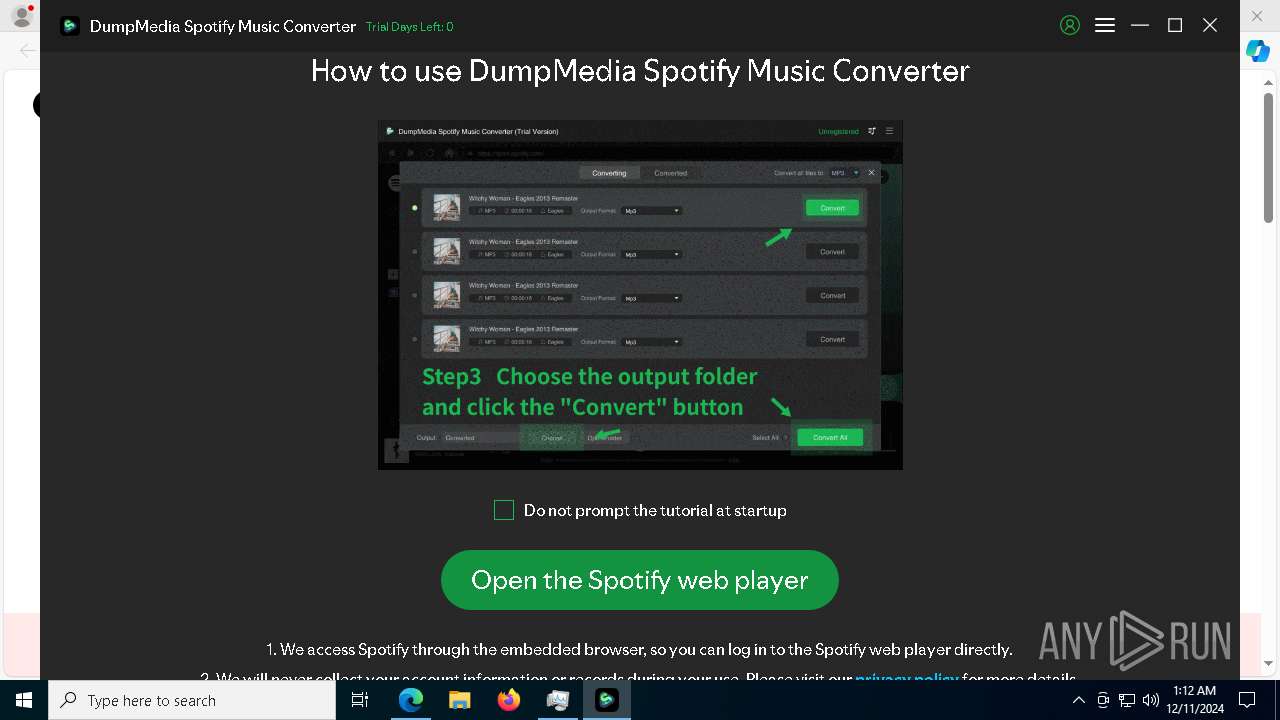
Task: Open Task View on the taskbar
Action: click(x=360, y=700)
